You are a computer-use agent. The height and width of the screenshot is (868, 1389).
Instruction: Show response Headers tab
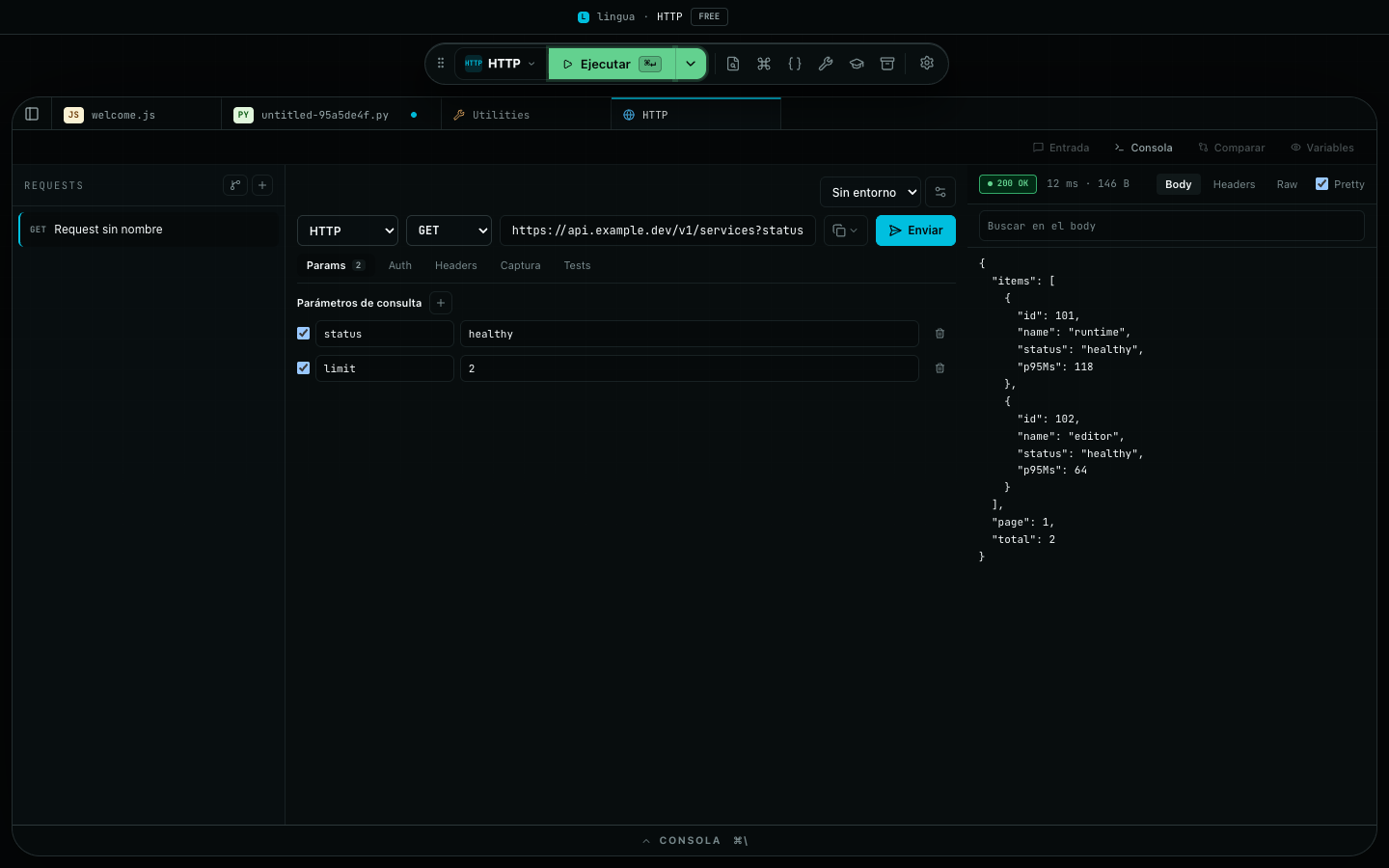coord(1235,184)
